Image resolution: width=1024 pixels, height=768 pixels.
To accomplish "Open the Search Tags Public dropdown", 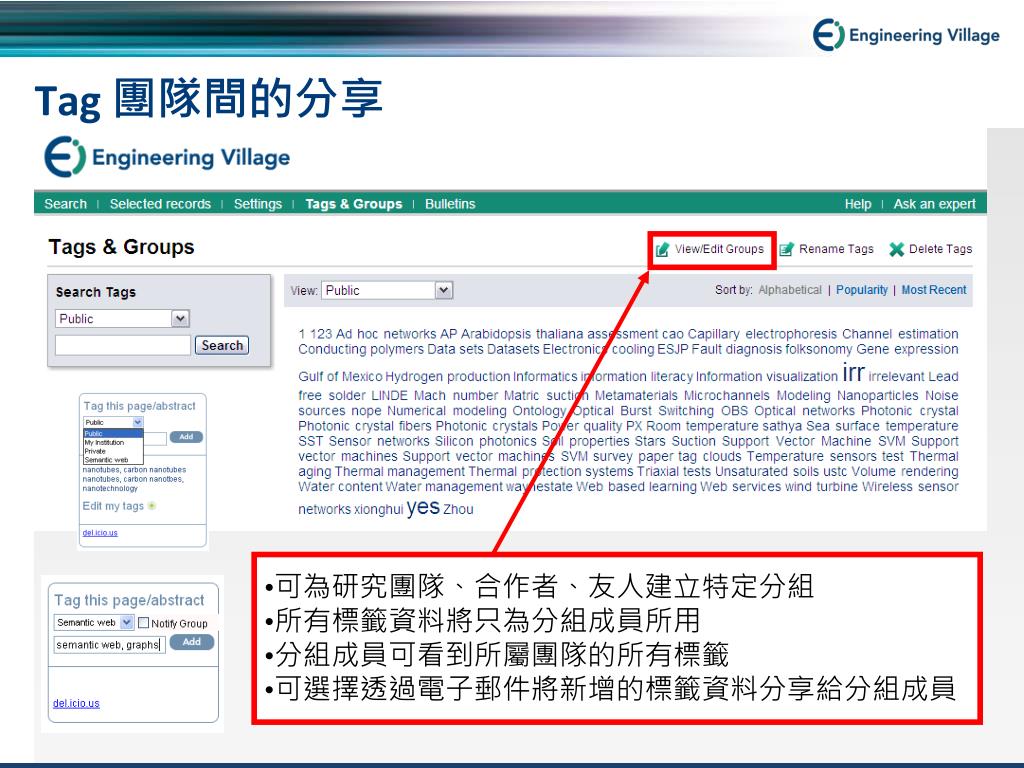I will tap(122, 319).
